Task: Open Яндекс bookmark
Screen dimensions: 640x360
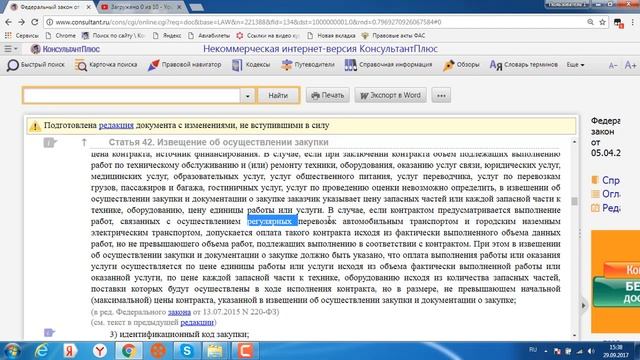Action: pos(167,36)
